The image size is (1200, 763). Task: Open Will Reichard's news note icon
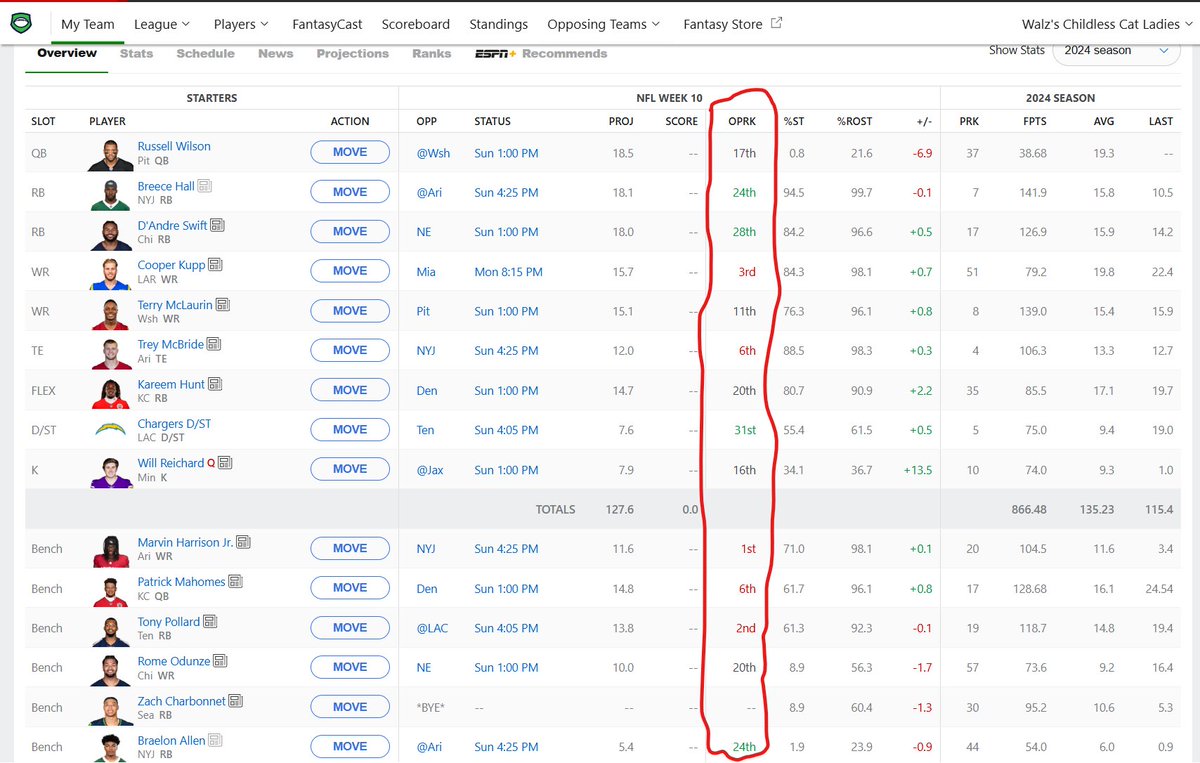click(x=225, y=463)
